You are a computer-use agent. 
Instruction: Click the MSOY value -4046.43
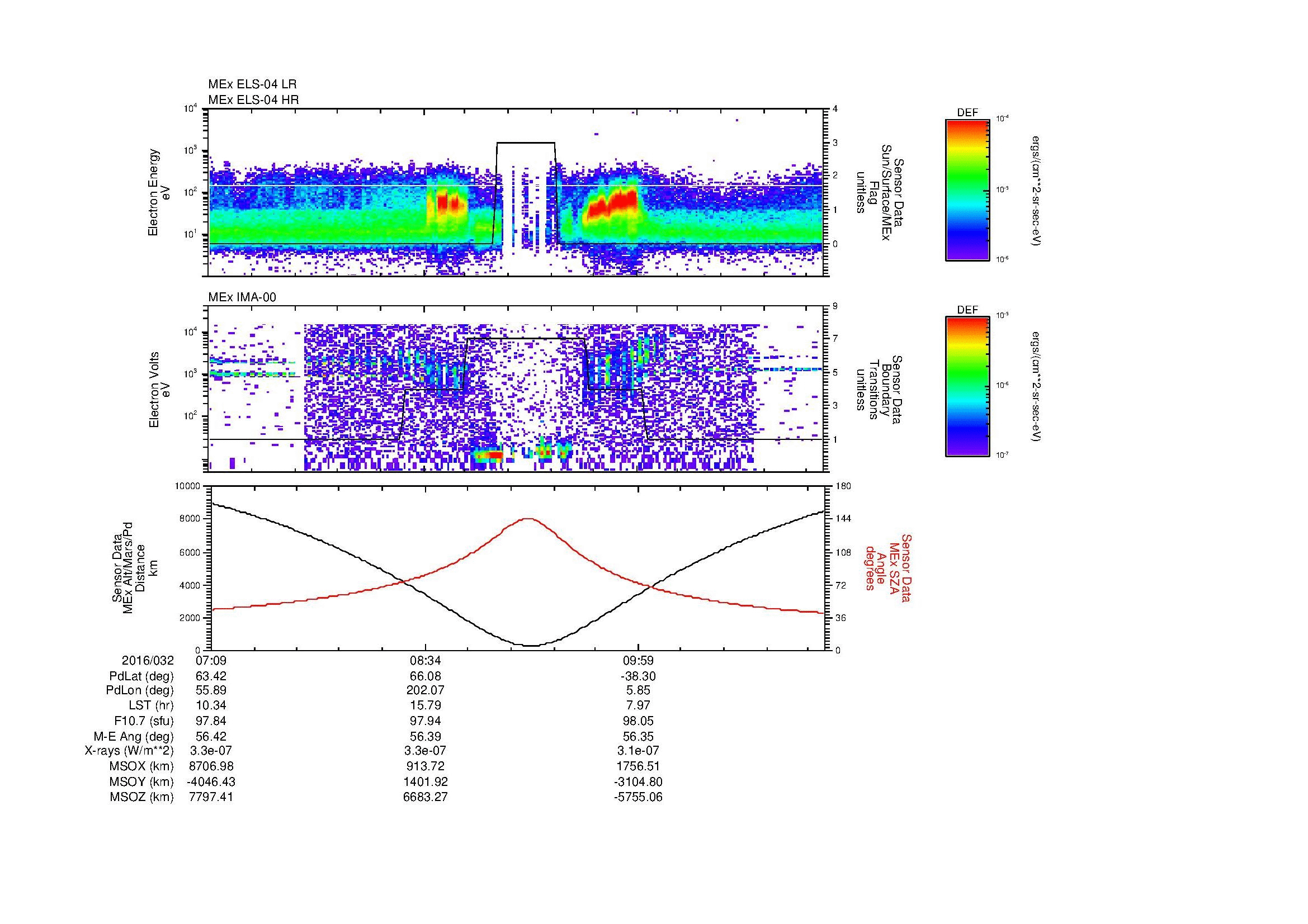point(211,781)
